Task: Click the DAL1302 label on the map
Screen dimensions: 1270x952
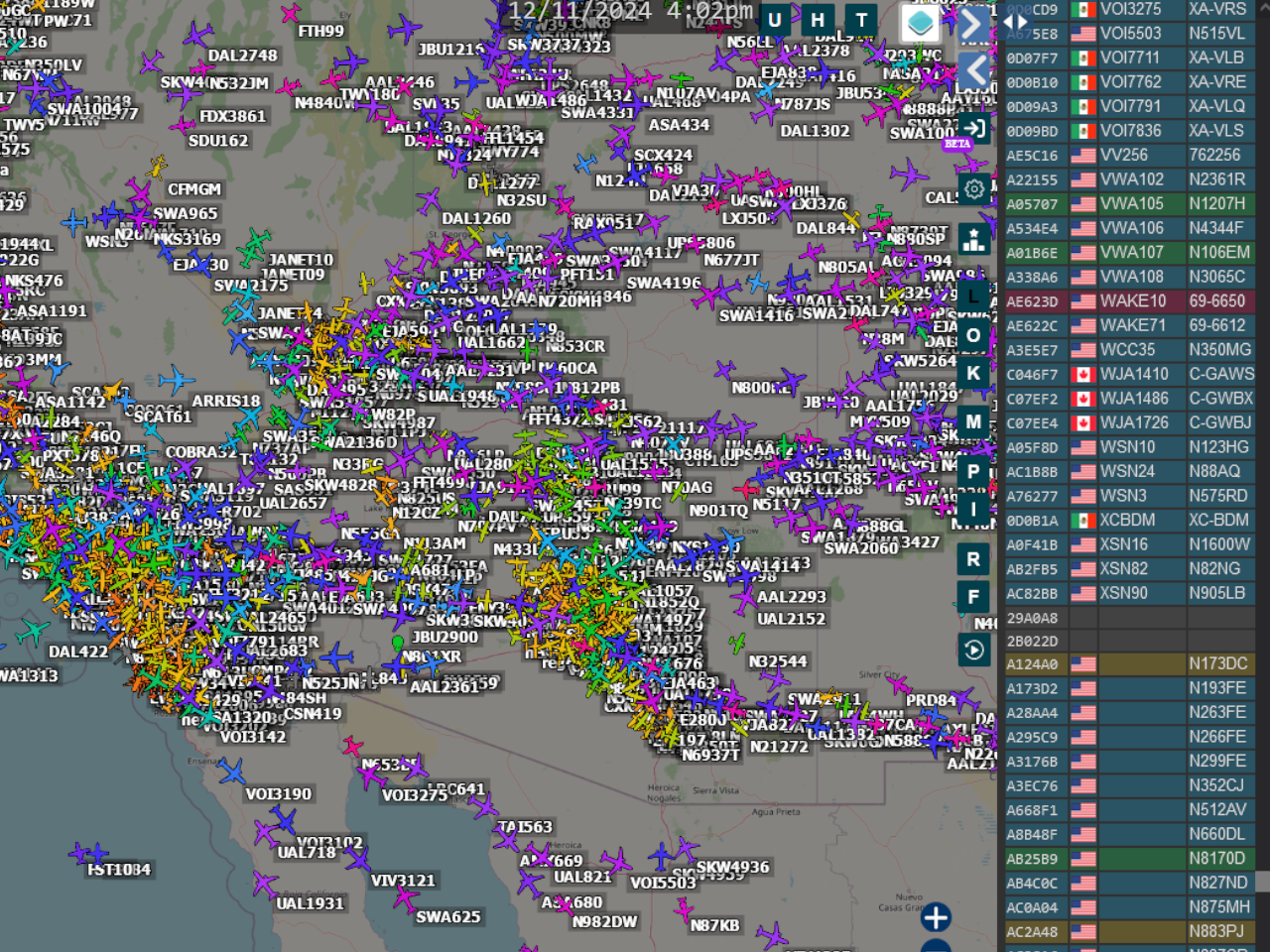Action: [815, 131]
